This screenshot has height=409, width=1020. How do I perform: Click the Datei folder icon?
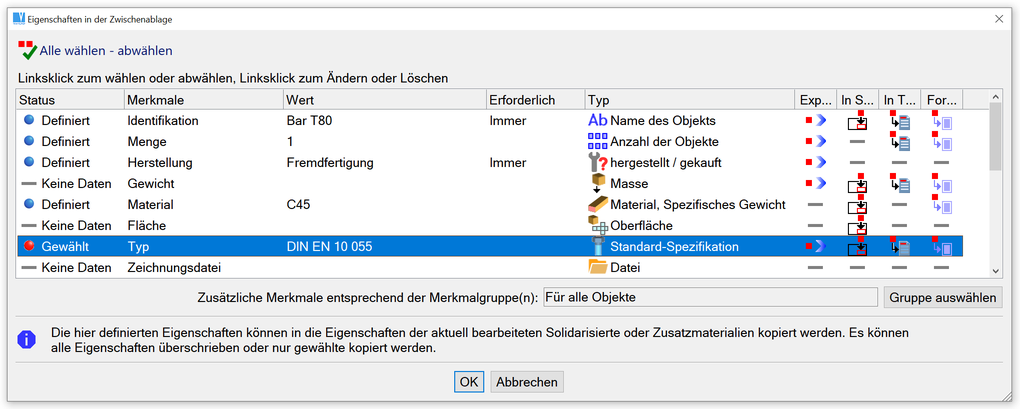coord(598,267)
